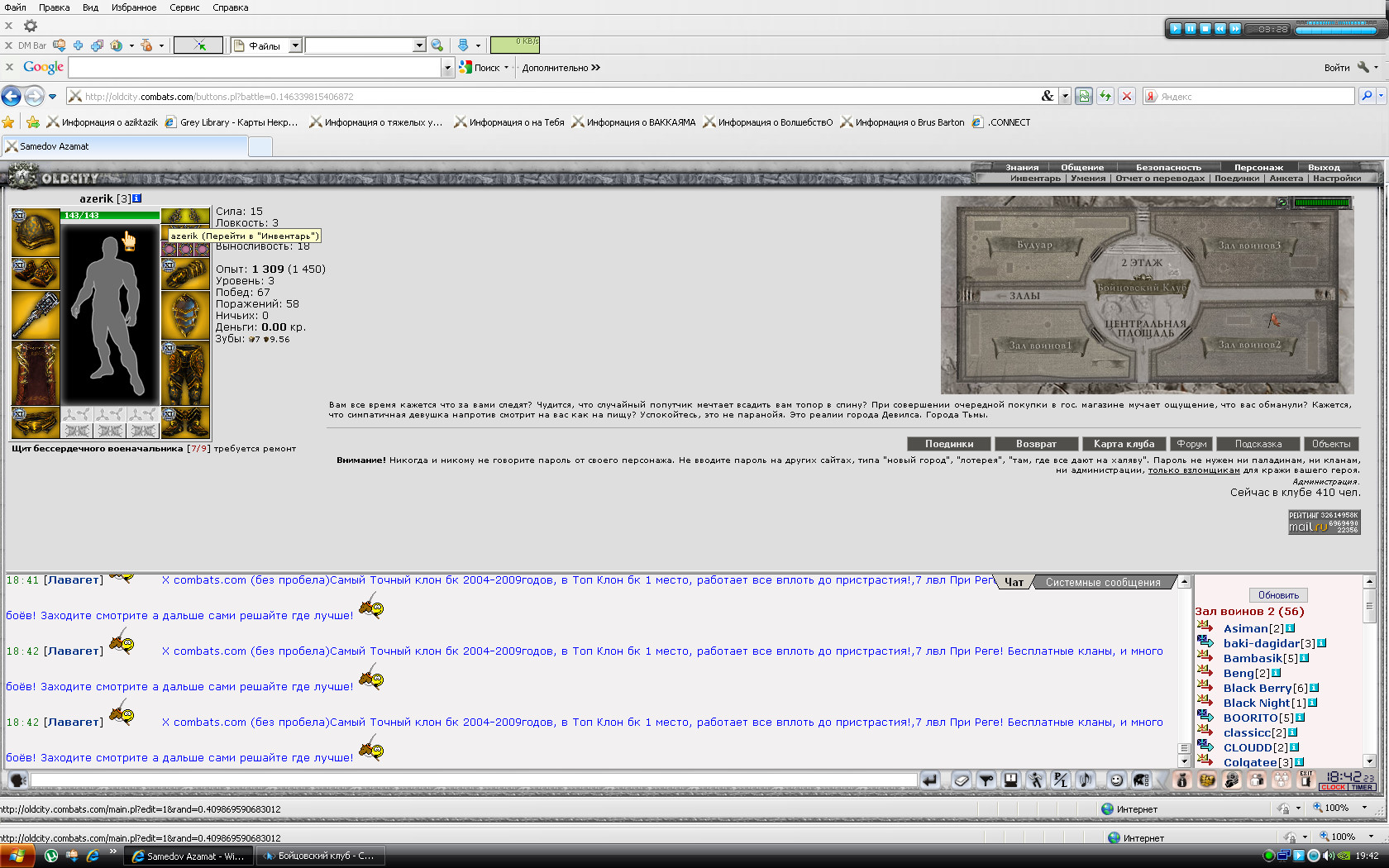Click the Форум button
Image resolution: width=1389 pixels, height=868 pixels.
[x=1191, y=444]
